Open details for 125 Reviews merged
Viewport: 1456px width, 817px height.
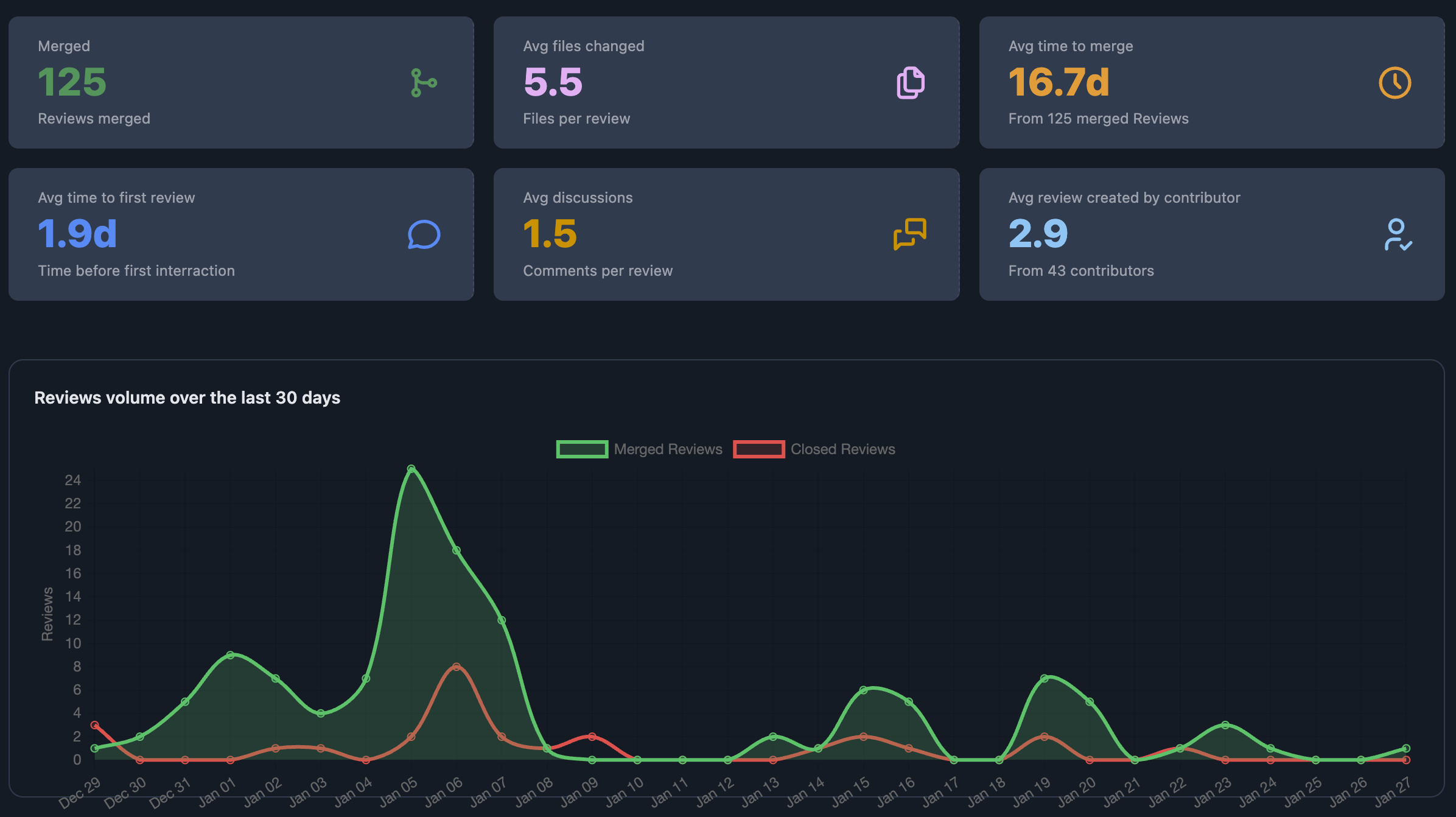click(x=94, y=118)
